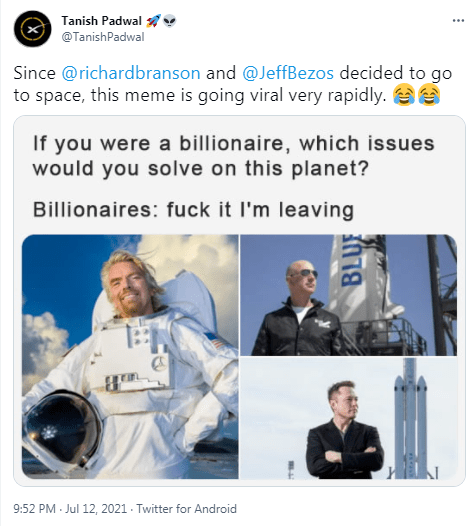This screenshot has height=526, width=475.
Task: Follow the @richardbranson mention link
Action: coord(131,73)
